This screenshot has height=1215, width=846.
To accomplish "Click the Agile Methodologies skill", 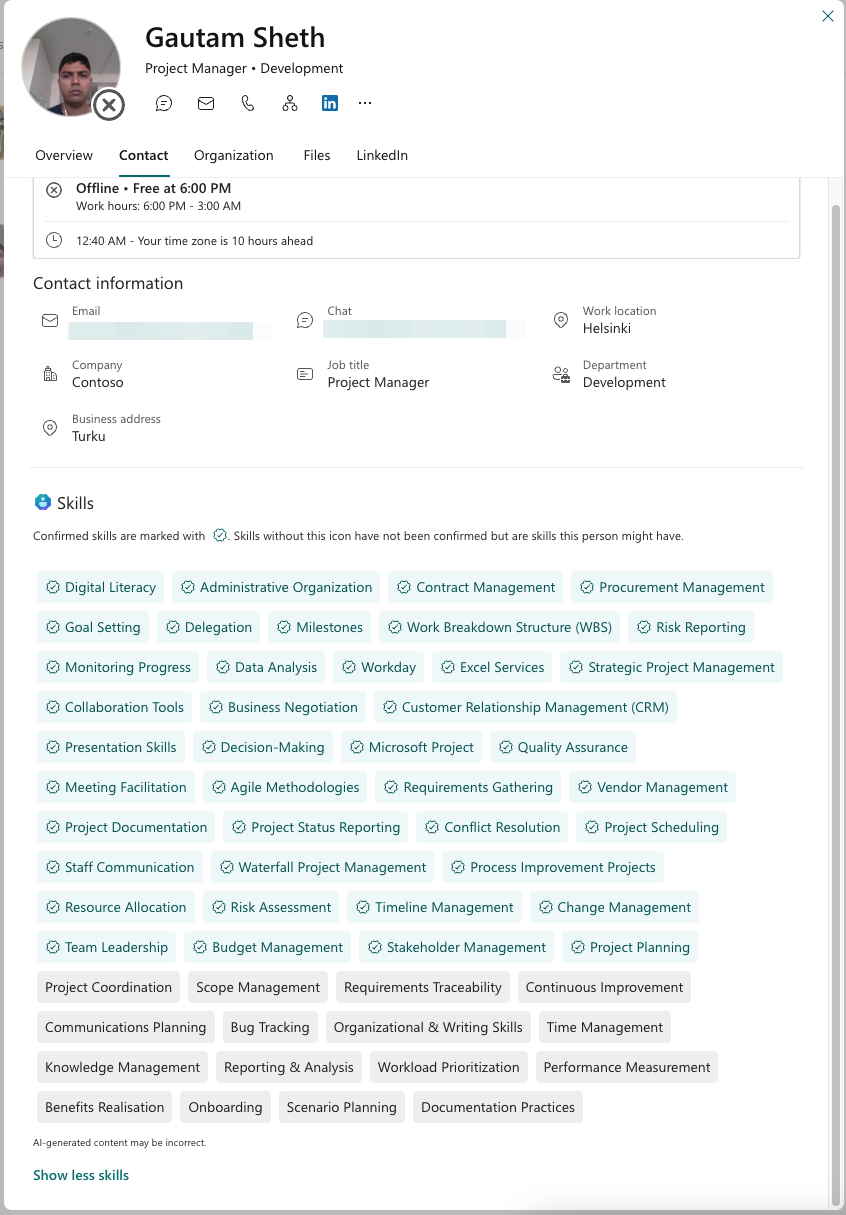I will tap(285, 787).
